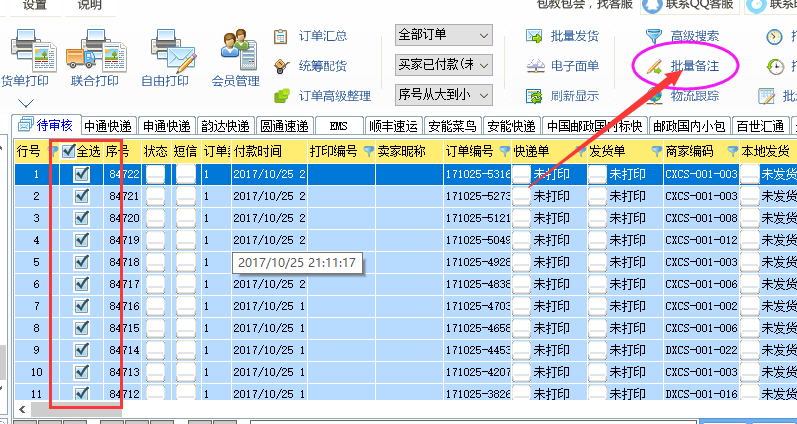Click 统筹配货 distribution planning icon
This screenshot has height=424, width=797.
(281, 66)
